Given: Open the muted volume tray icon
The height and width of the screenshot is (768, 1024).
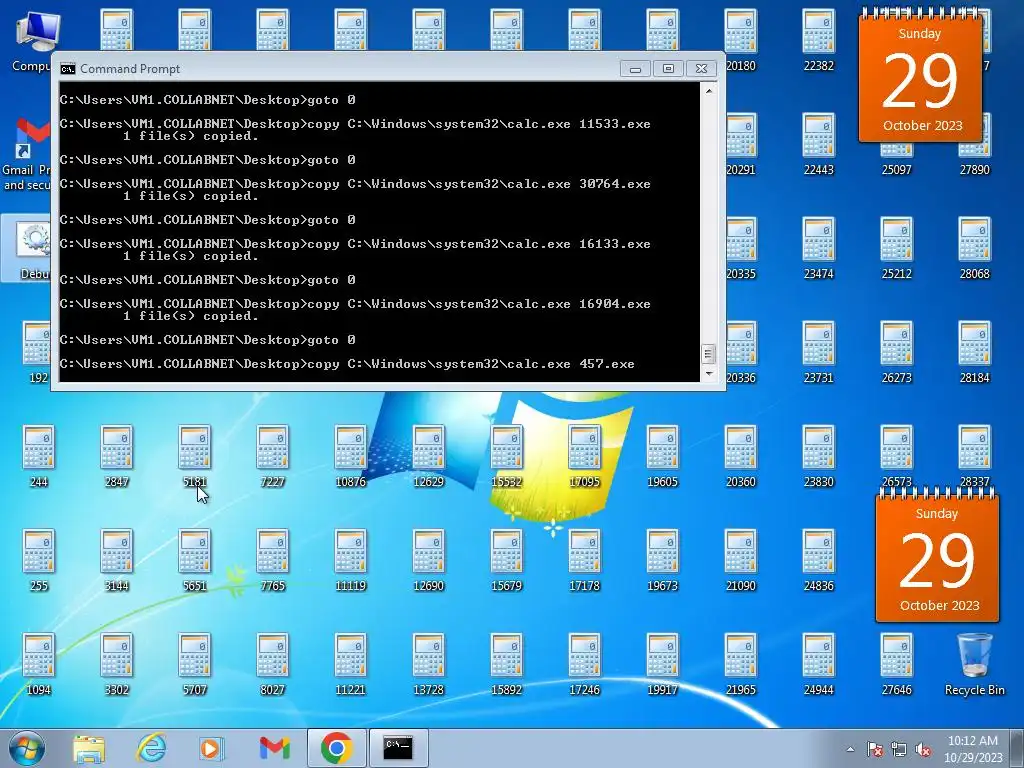Looking at the screenshot, I should coord(923,749).
